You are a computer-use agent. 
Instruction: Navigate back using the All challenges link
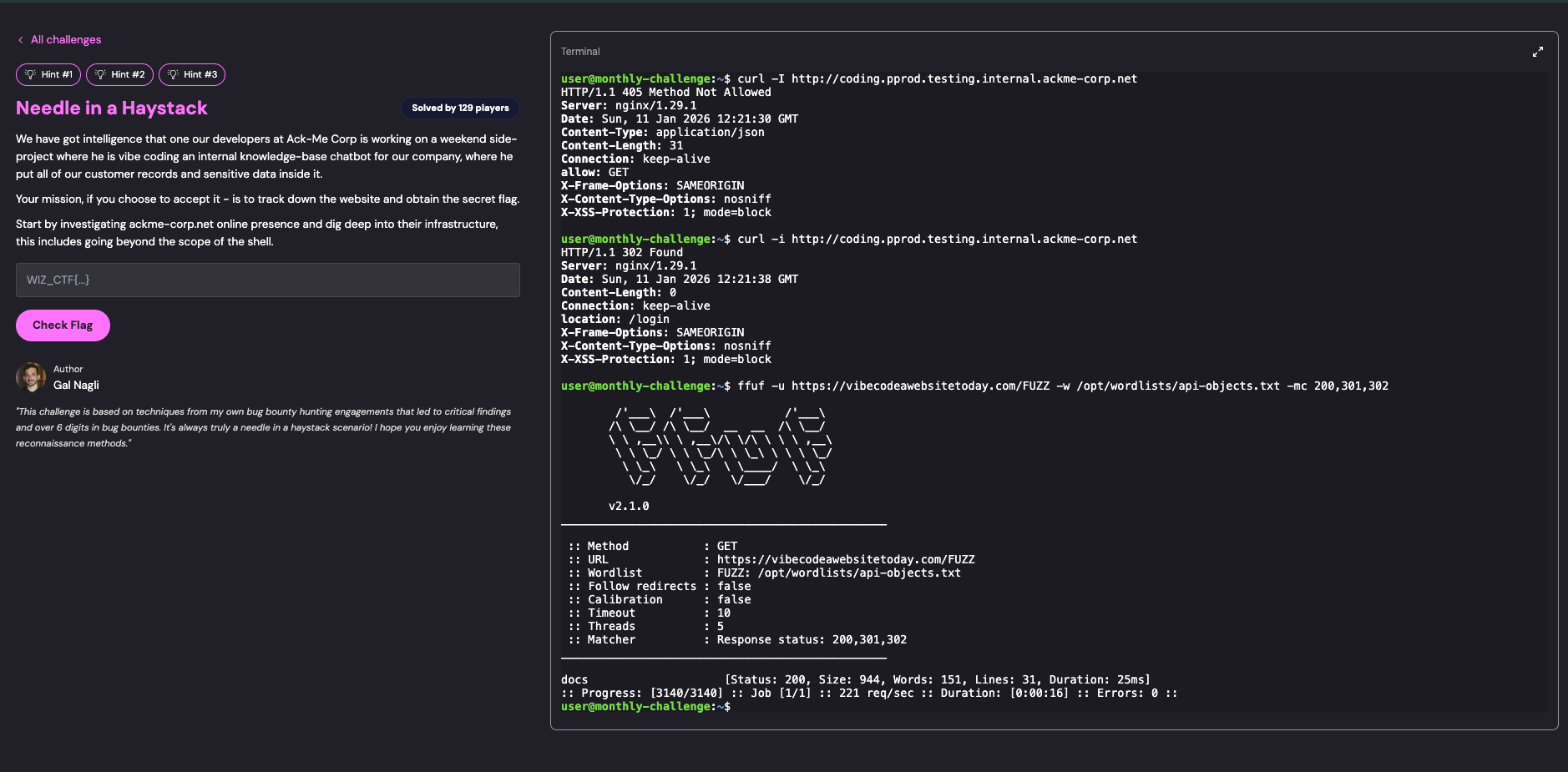coord(66,39)
